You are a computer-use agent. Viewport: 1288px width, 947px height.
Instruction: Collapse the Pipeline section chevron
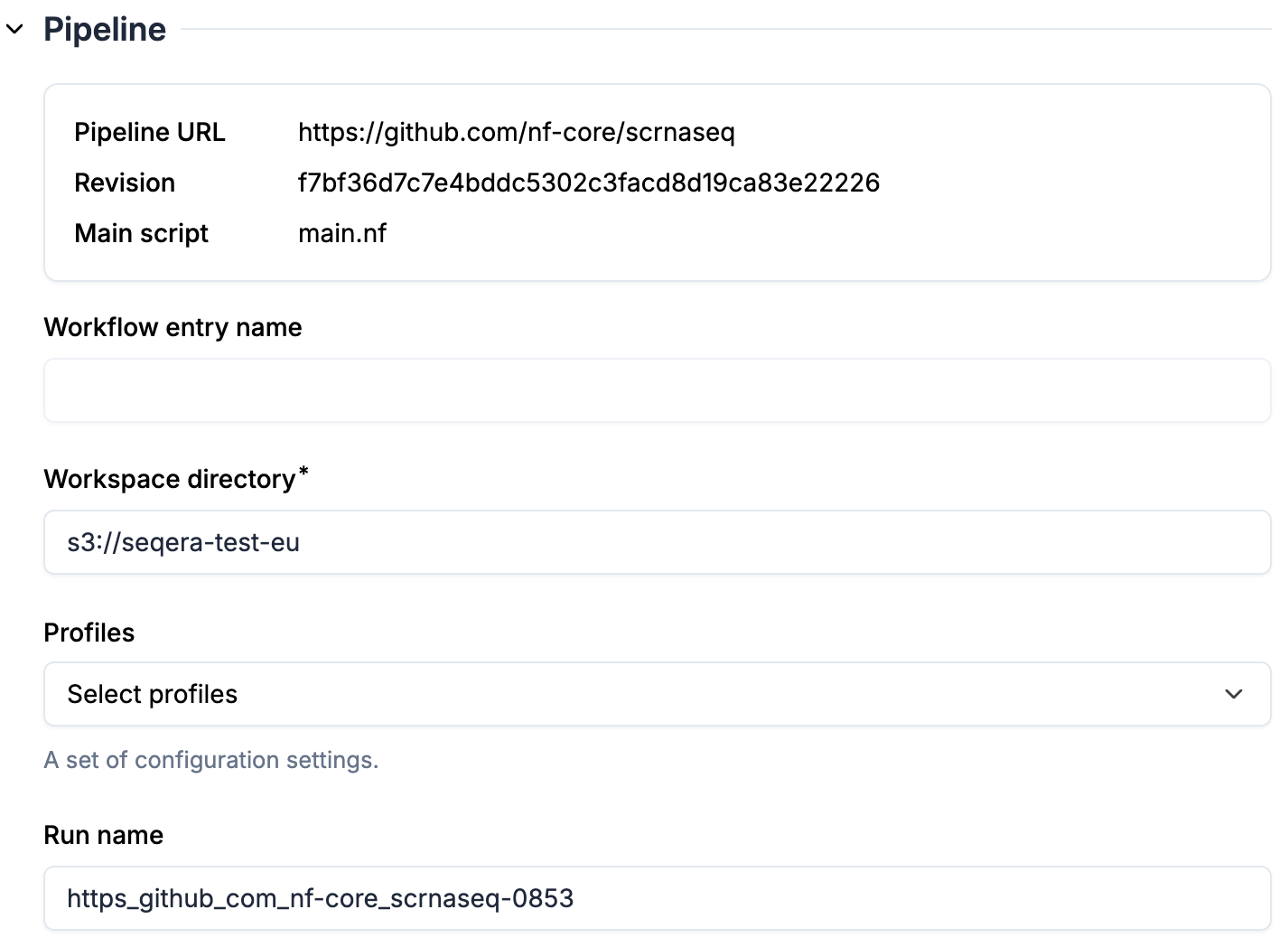coord(14,30)
